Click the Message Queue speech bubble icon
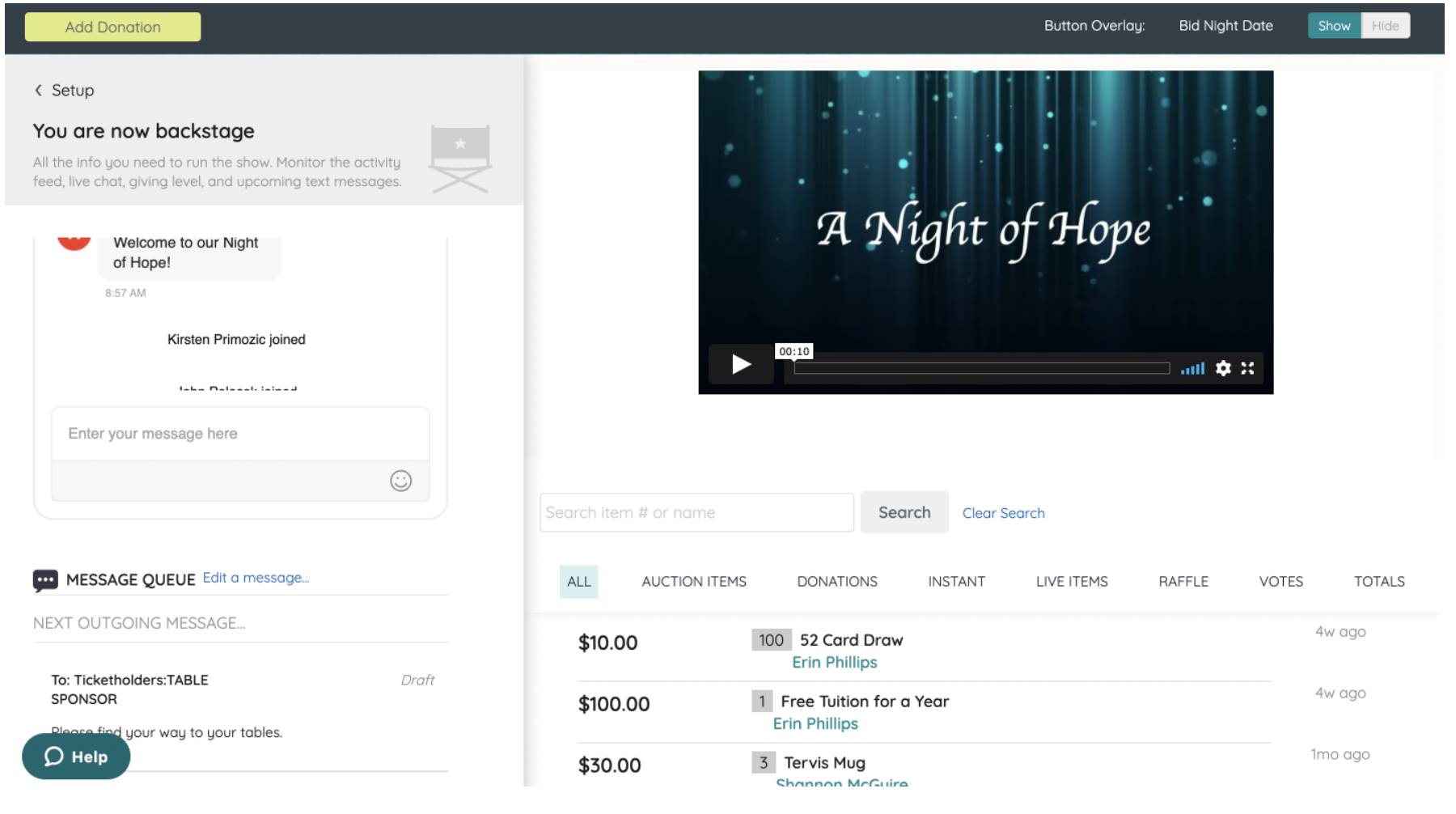This screenshot has width=1456, height=814. click(45, 580)
